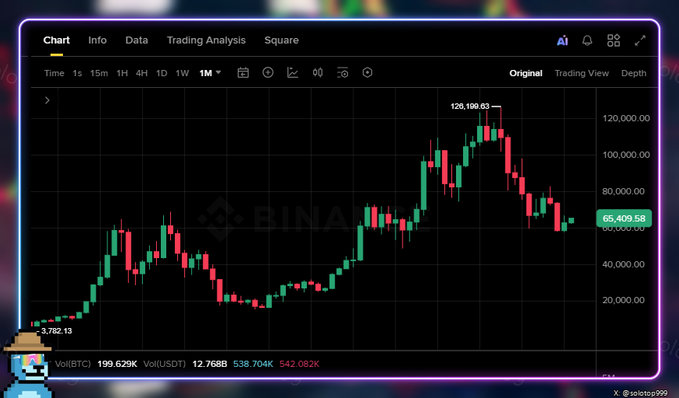Click the 20,000.00 axis label

tap(623, 300)
